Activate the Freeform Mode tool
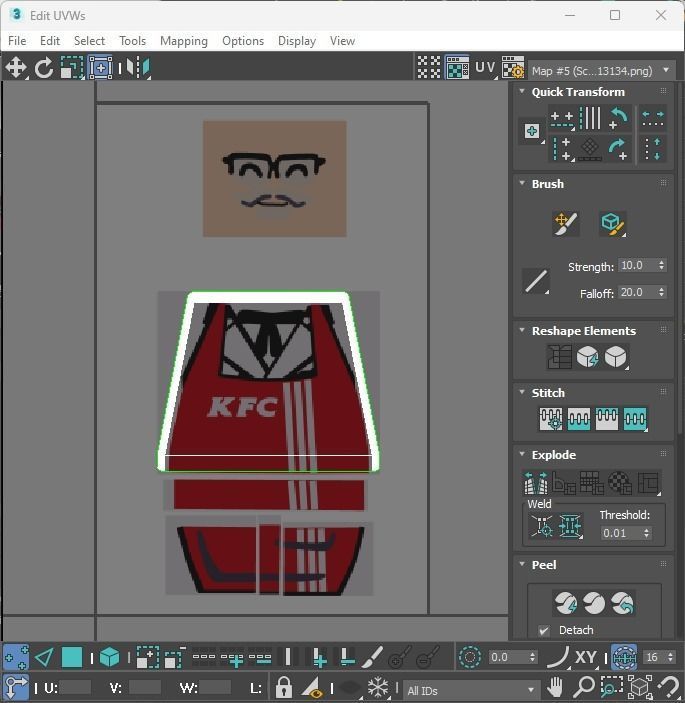The height and width of the screenshot is (703, 685). click(100, 68)
